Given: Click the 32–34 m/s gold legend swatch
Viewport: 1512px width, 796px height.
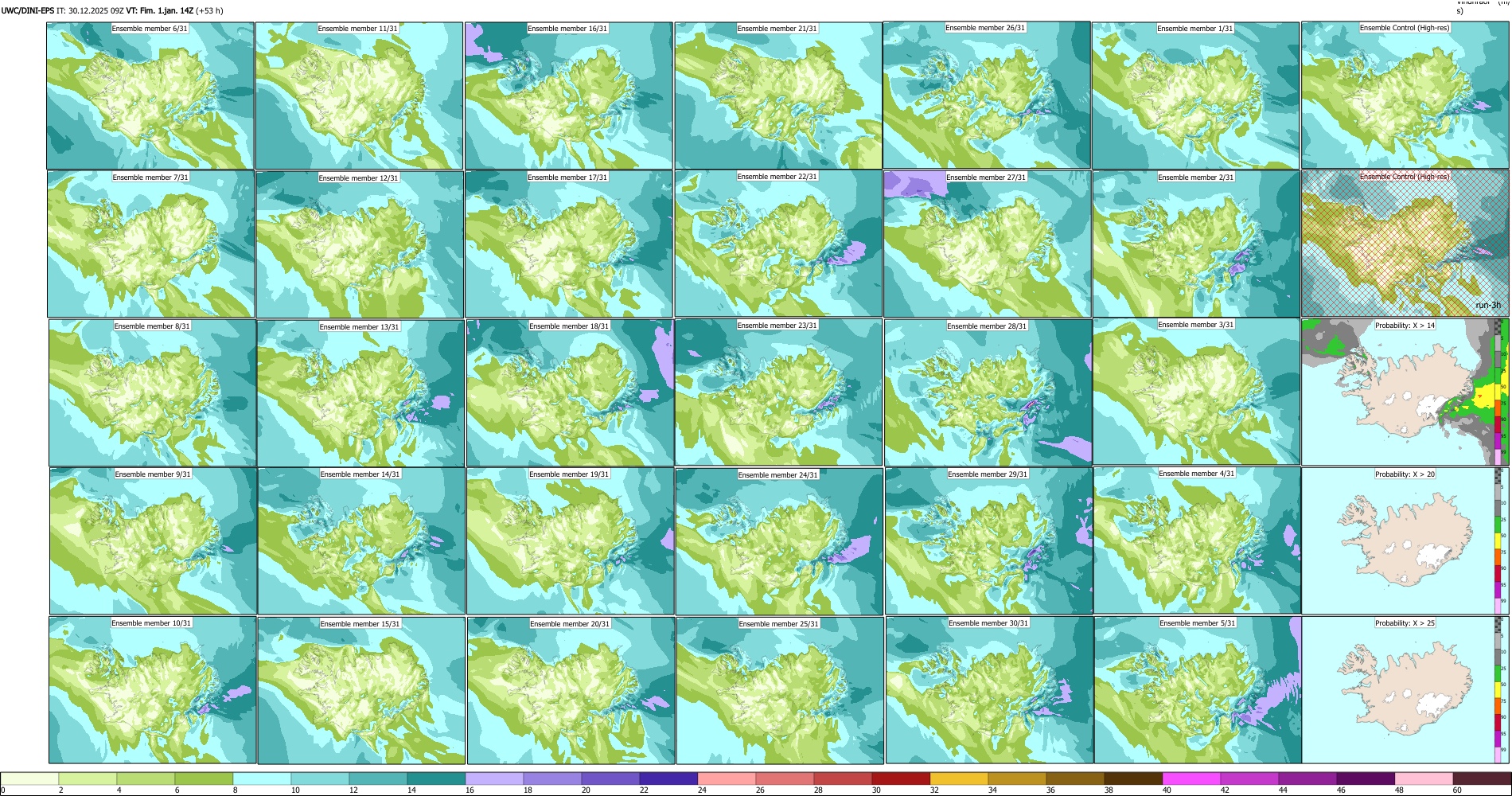Looking at the screenshot, I should pyautogui.click(x=959, y=778).
